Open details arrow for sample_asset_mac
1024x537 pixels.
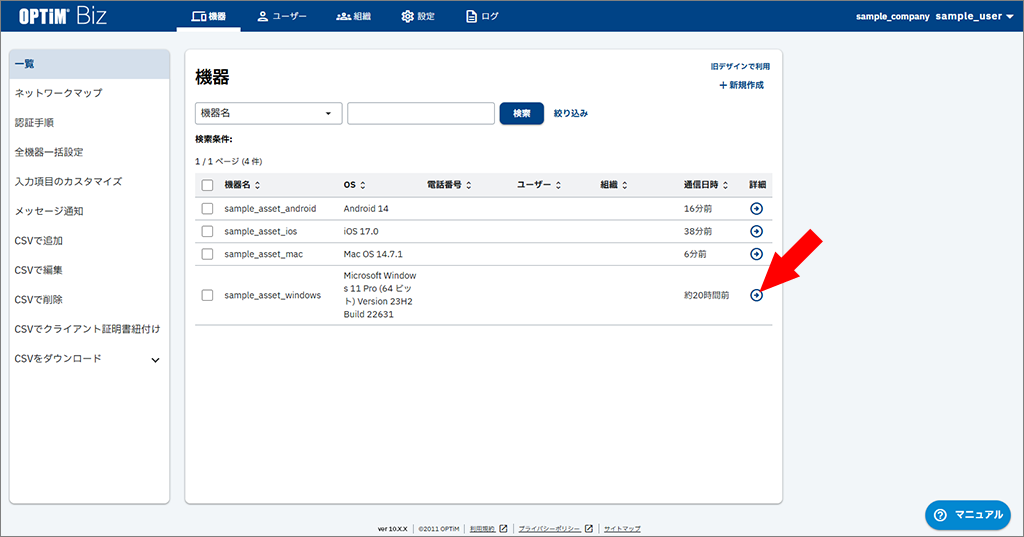coord(756,254)
